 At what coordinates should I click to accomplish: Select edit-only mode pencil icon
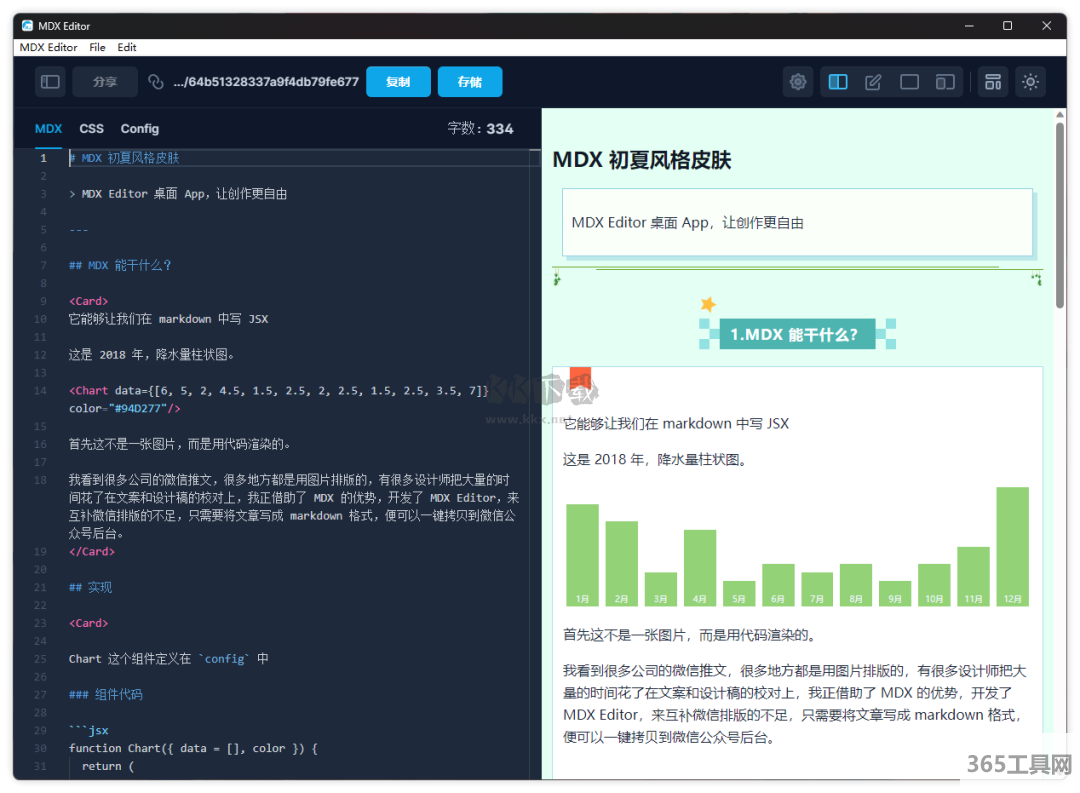pos(873,82)
